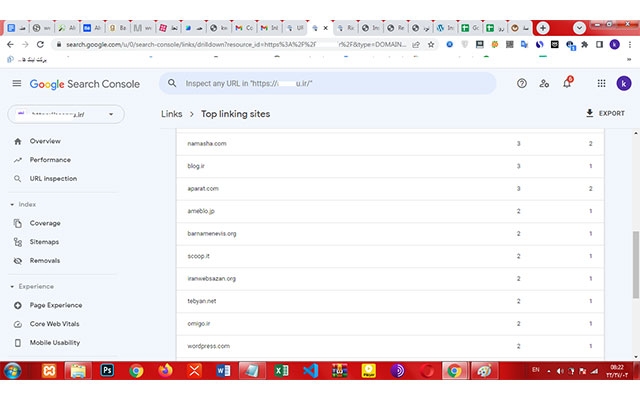Select the ameblo.jp row
The height and width of the screenshot is (400, 640).
click(x=390, y=211)
